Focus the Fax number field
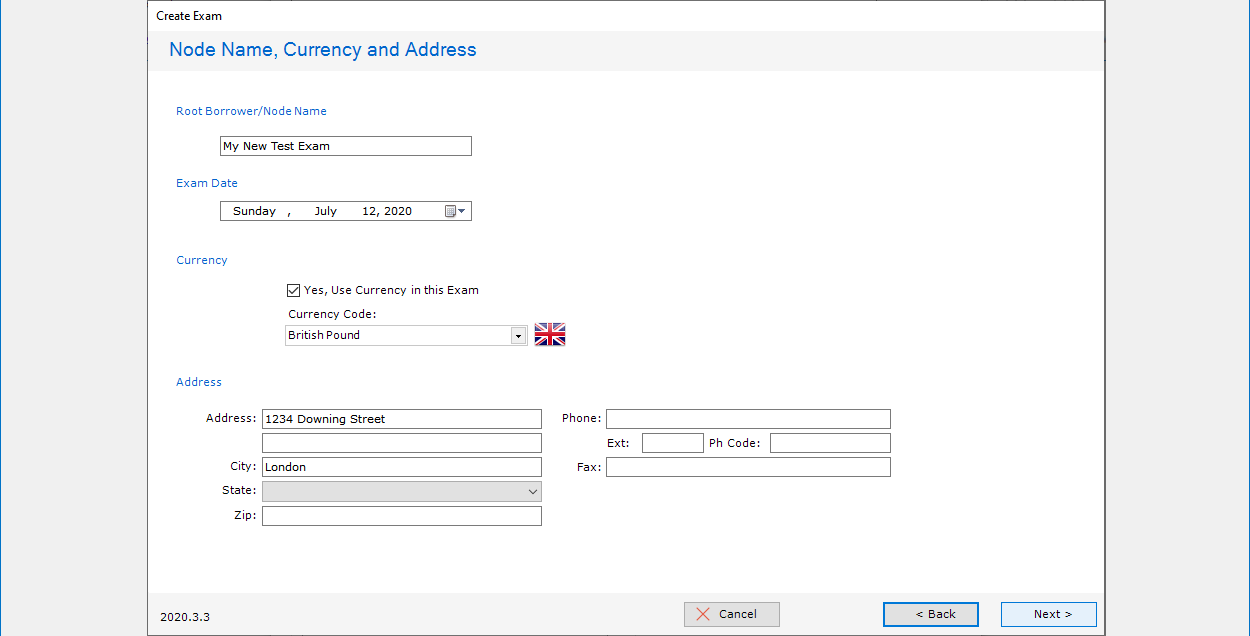 click(x=747, y=467)
